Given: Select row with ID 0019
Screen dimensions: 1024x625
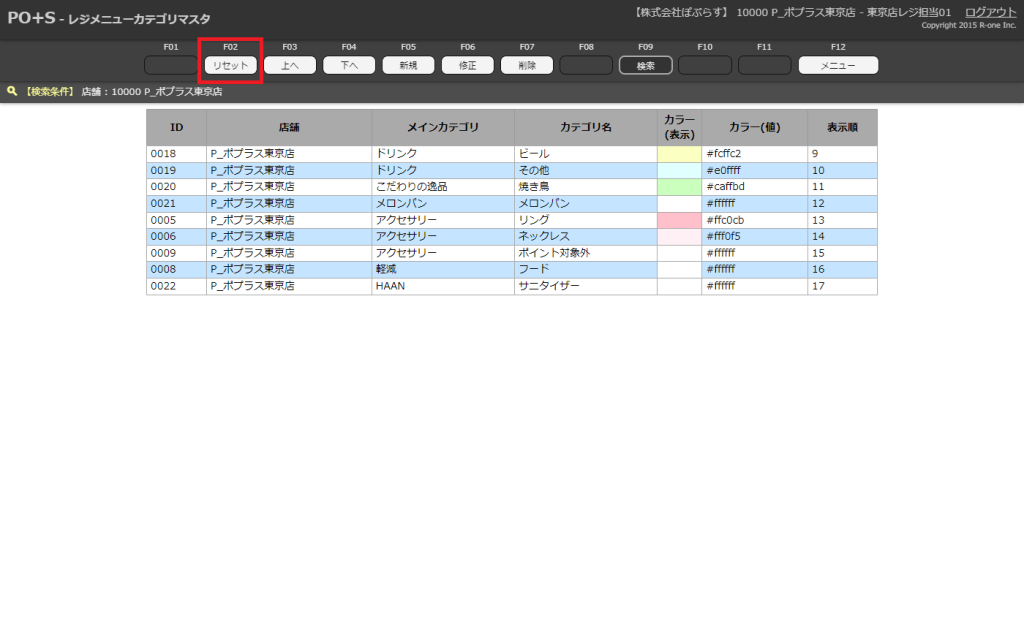Looking at the screenshot, I should click(x=175, y=171).
